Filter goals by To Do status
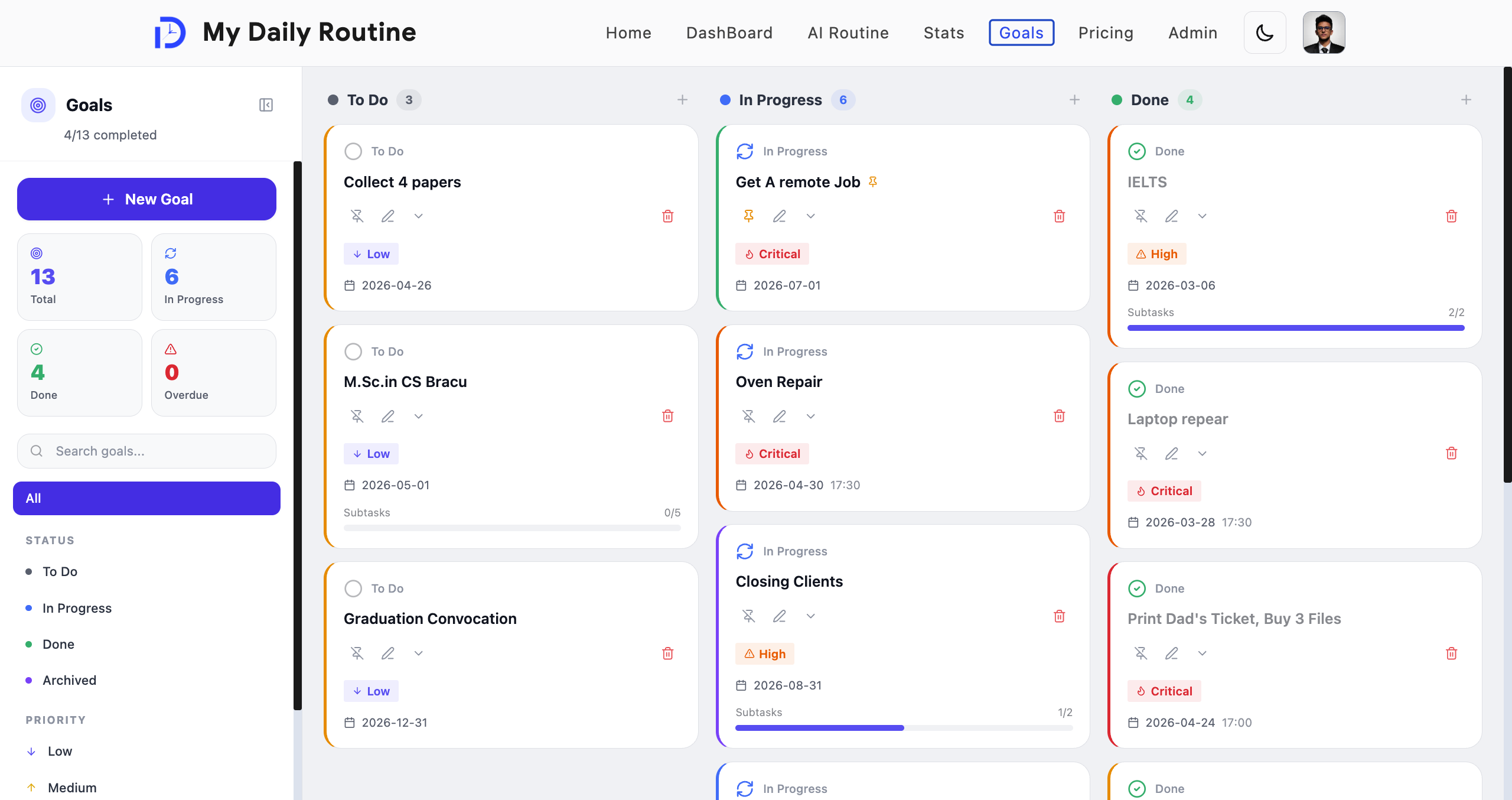This screenshot has height=800, width=1512. click(146, 571)
